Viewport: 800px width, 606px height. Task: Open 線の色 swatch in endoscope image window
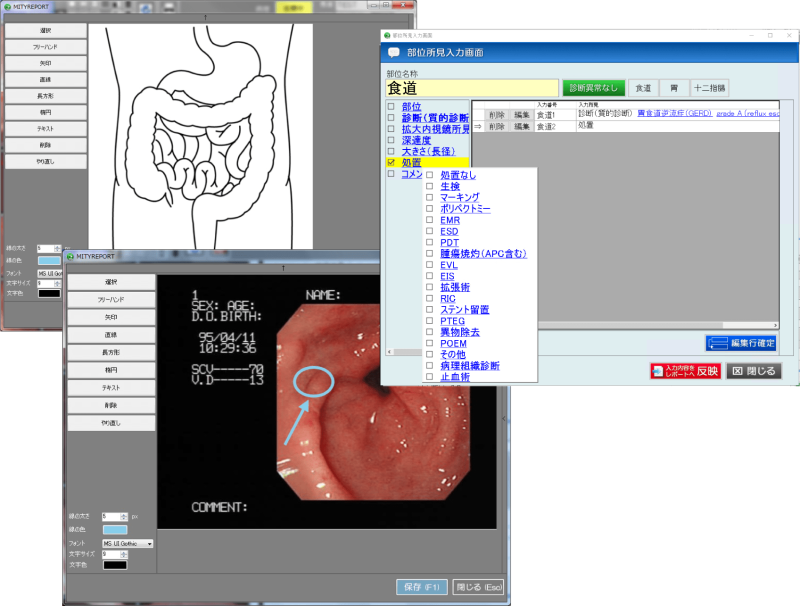coord(115,530)
